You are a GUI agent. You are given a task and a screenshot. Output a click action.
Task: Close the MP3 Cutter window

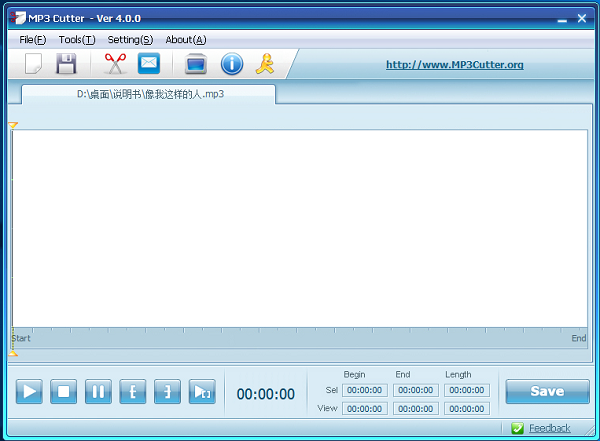(582, 18)
